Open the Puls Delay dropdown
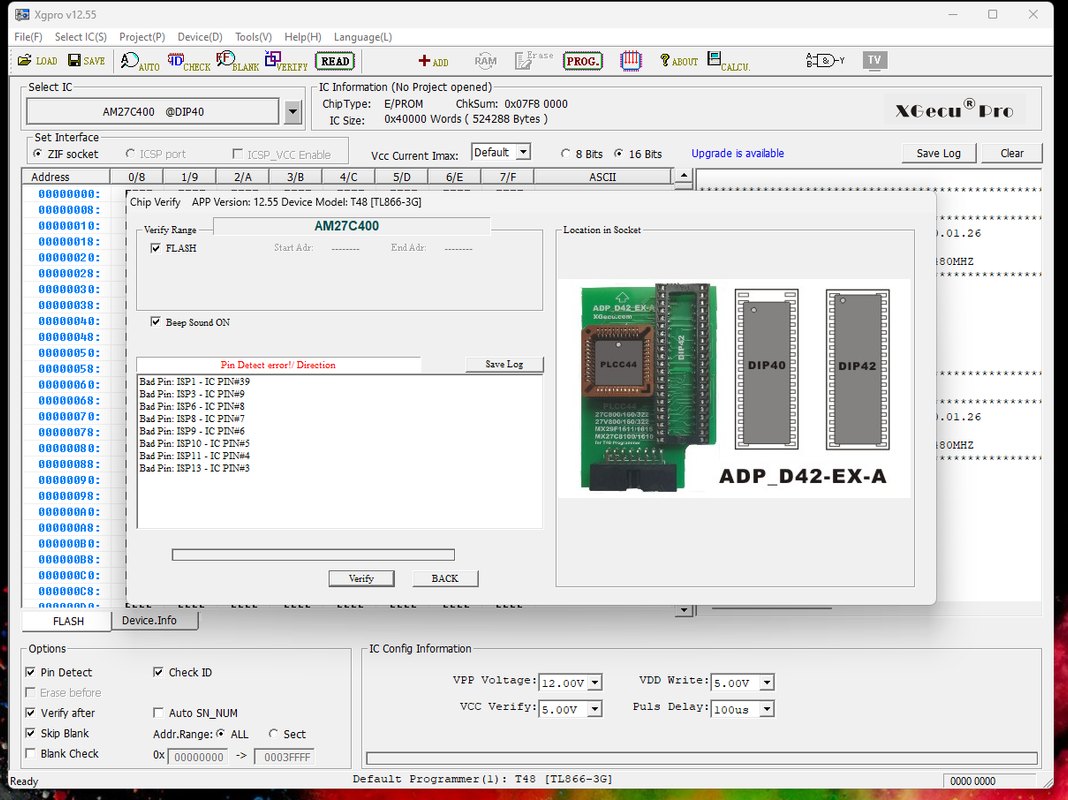 coord(767,709)
